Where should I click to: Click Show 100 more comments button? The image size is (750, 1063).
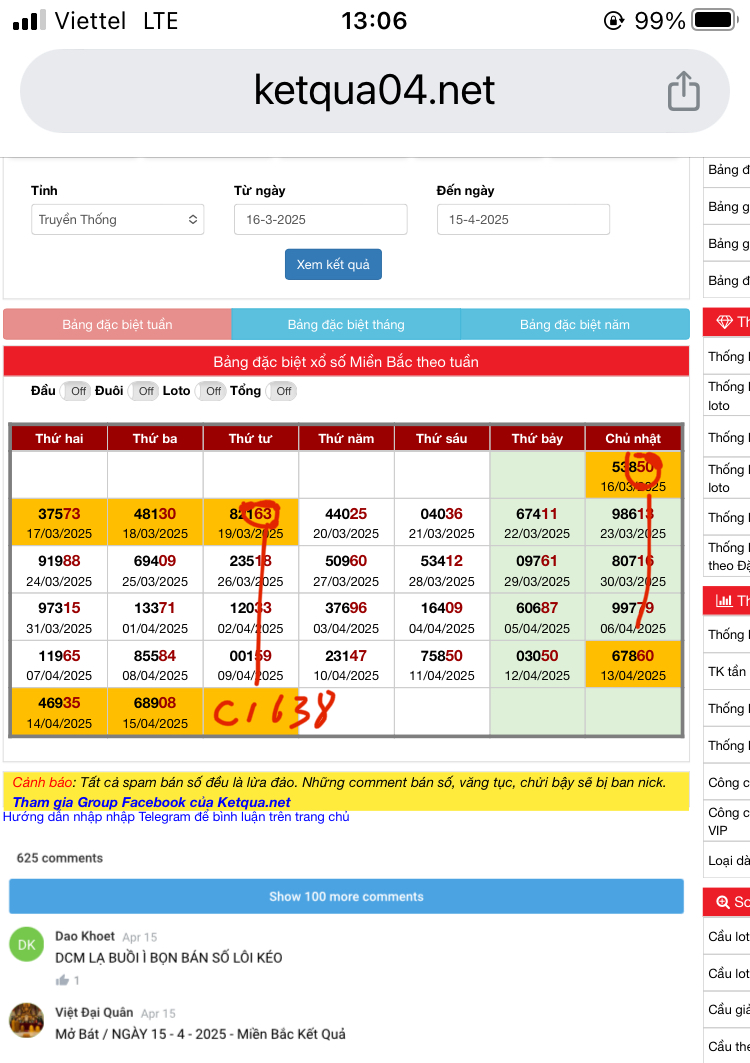point(346,896)
